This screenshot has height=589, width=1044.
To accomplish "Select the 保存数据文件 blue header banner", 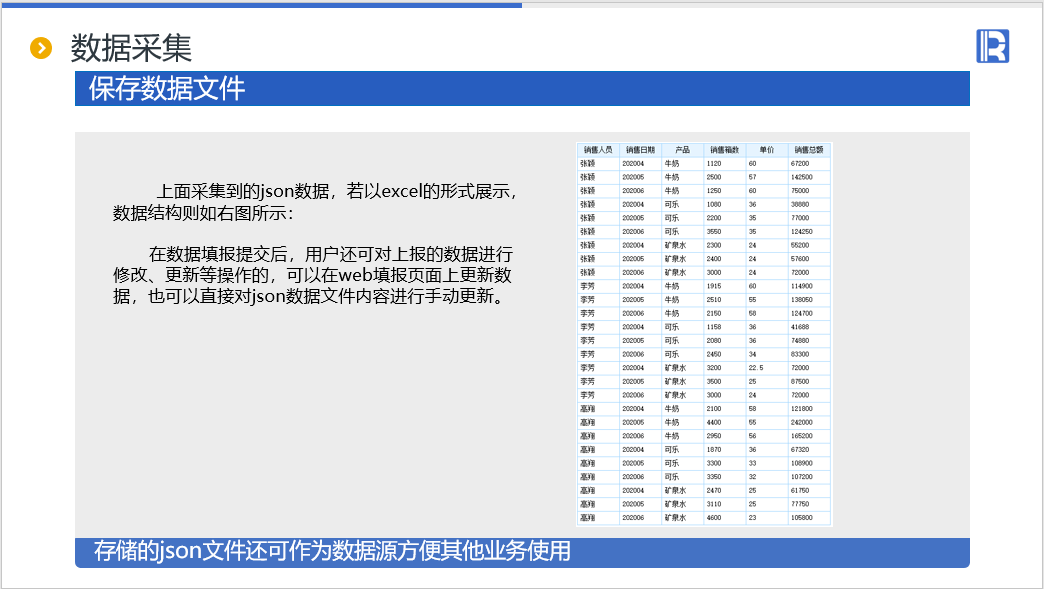I will tap(522, 89).
